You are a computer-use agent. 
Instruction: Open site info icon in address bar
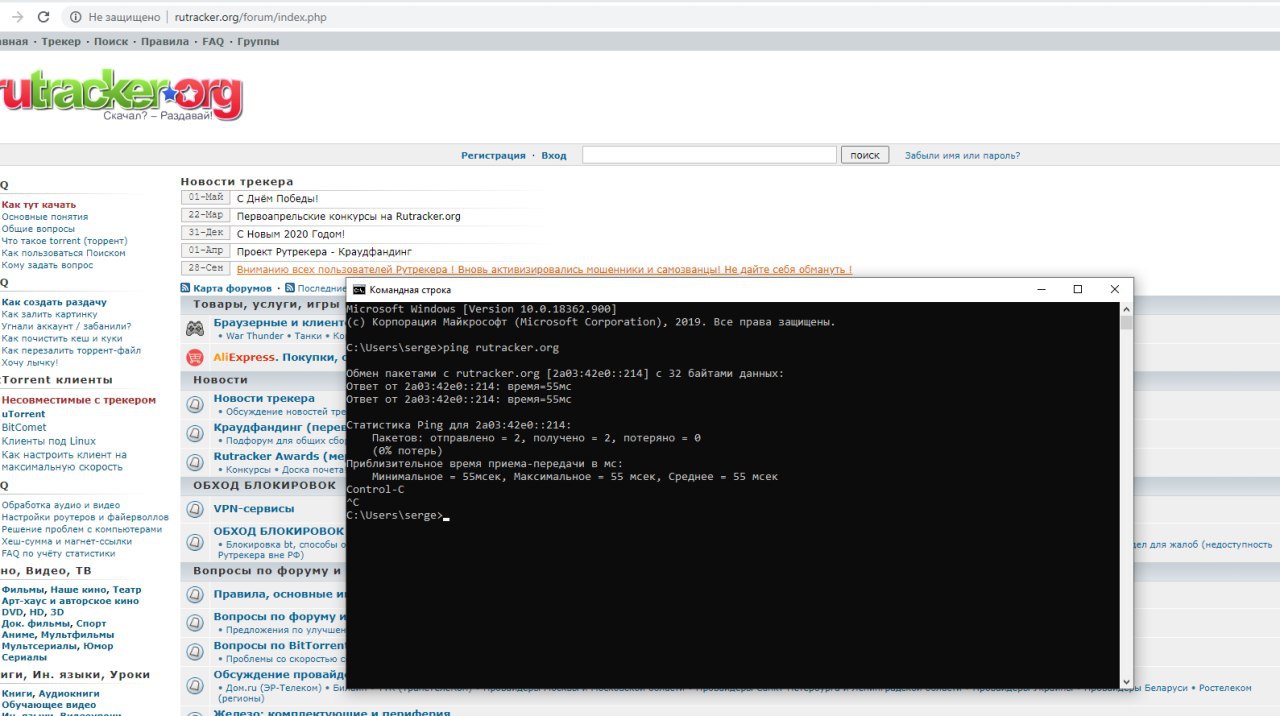pos(76,17)
